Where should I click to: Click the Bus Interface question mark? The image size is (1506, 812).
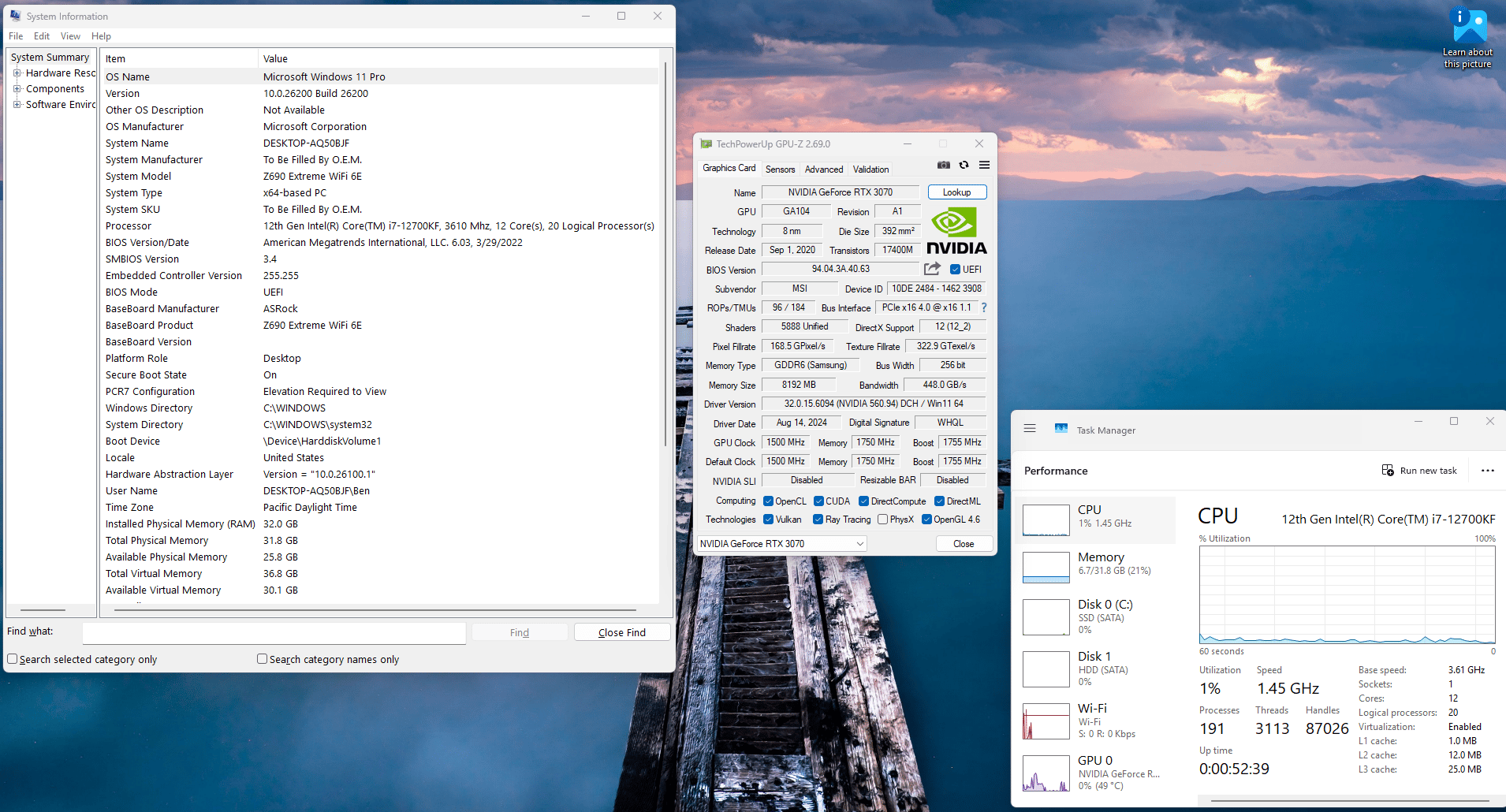(x=984, y=307)
